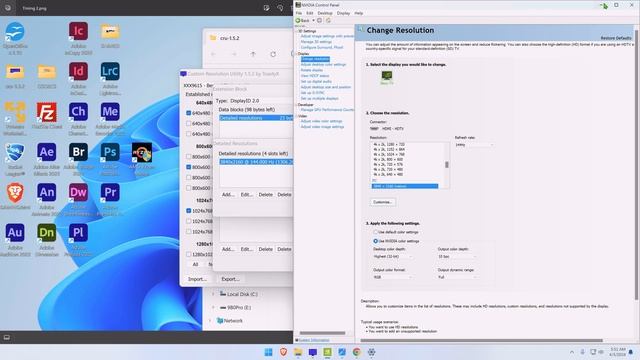Open Adobe Prelude desktop icon
The height and width of the screenshot is (360, 640).
tap(78, 240)
